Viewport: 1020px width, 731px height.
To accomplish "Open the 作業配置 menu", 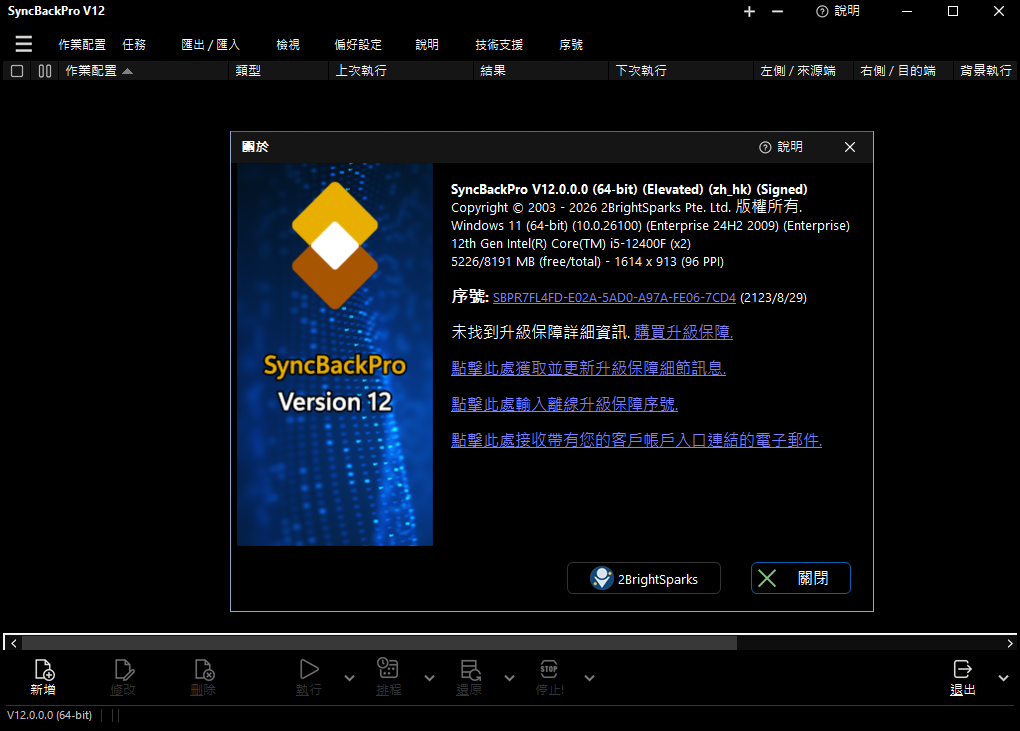I will pos(82,44).
